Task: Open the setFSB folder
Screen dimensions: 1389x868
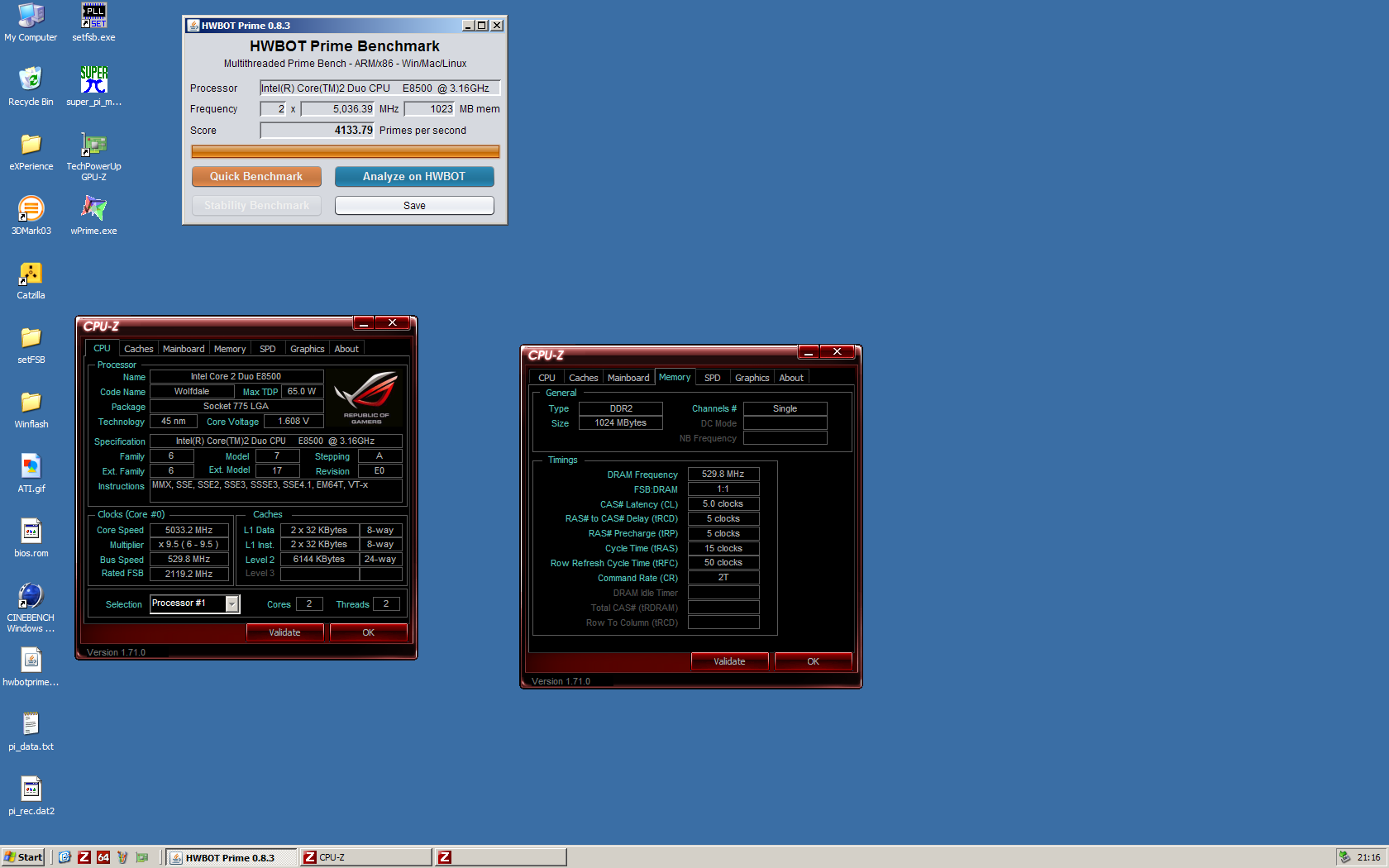Action: (x=31, y=345)
